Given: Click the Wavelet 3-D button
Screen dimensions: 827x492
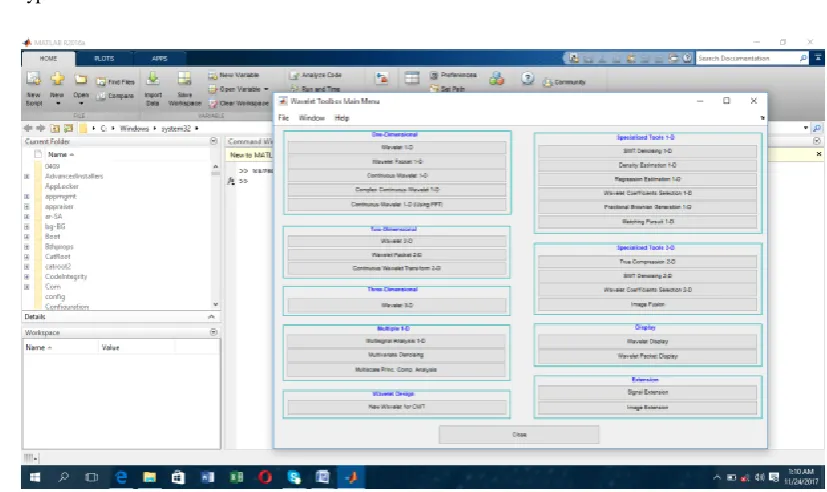Looking at the screenshot, I should [397, 305].
